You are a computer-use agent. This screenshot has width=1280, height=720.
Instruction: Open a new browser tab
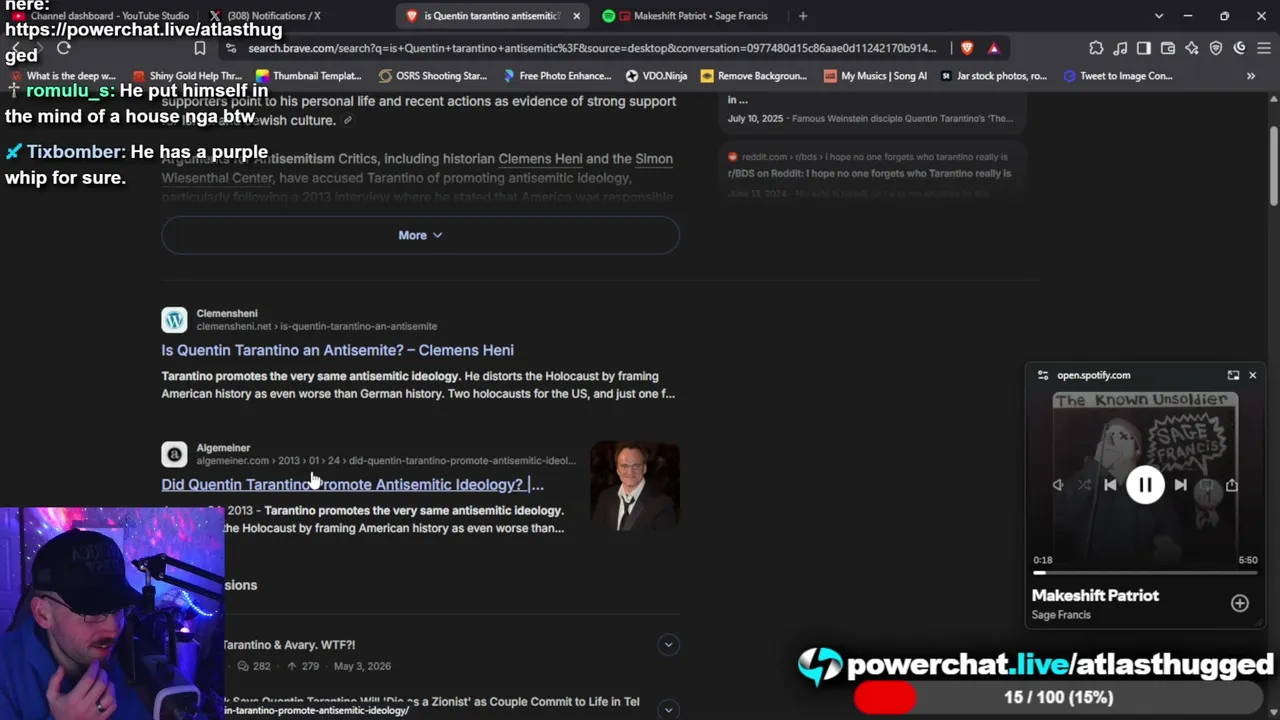802,16
